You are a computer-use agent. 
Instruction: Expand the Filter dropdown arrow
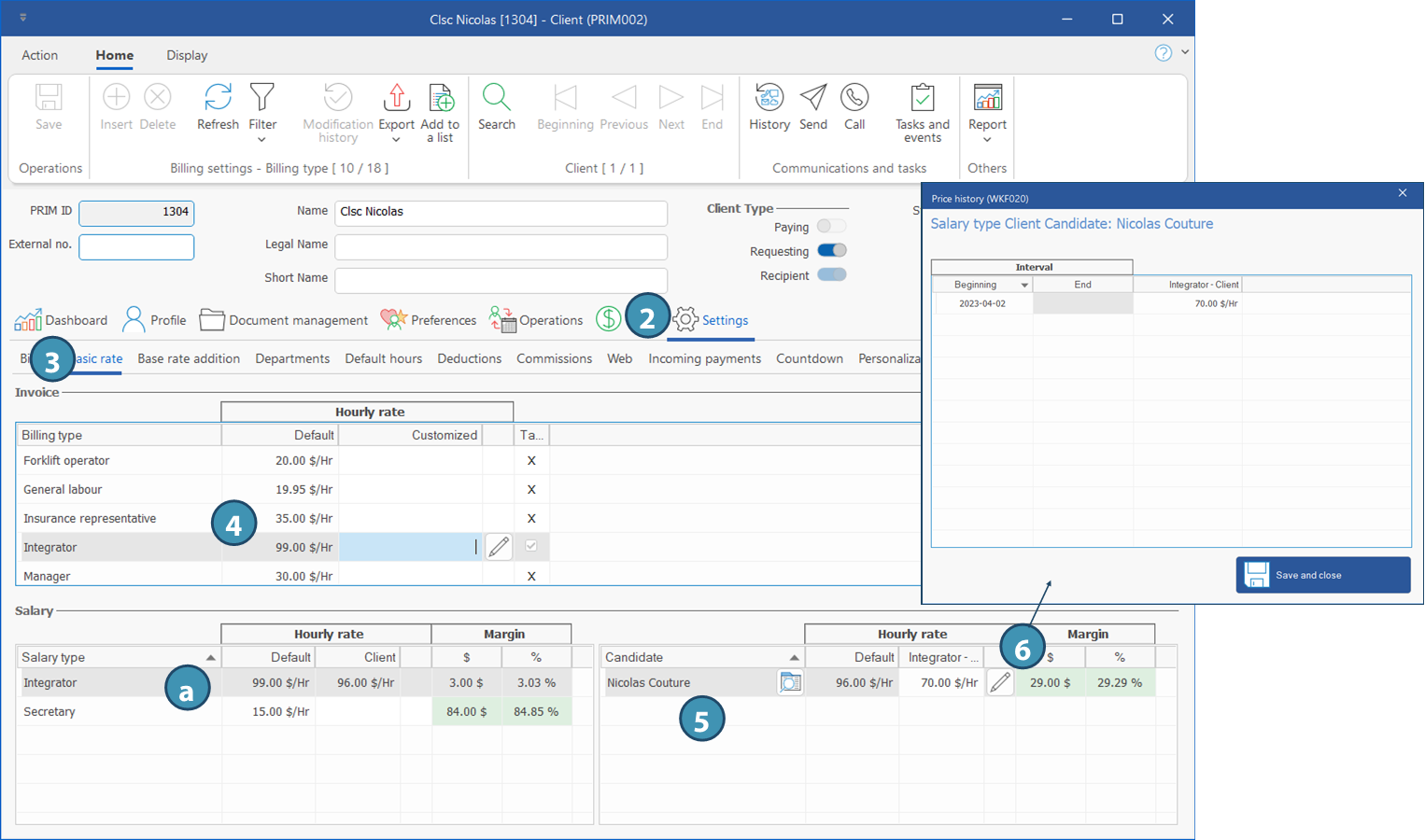(262, 140)
